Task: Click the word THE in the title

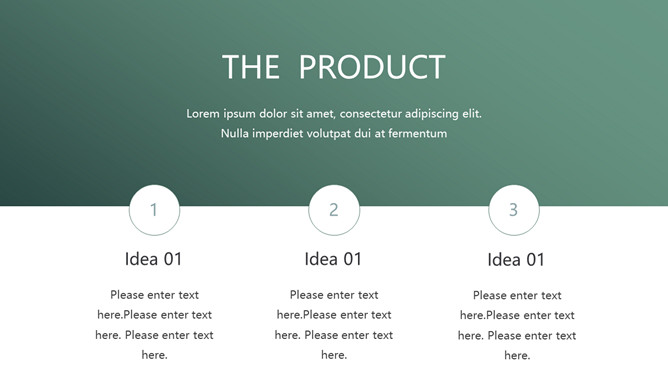Action: click(x=251, y=67)
